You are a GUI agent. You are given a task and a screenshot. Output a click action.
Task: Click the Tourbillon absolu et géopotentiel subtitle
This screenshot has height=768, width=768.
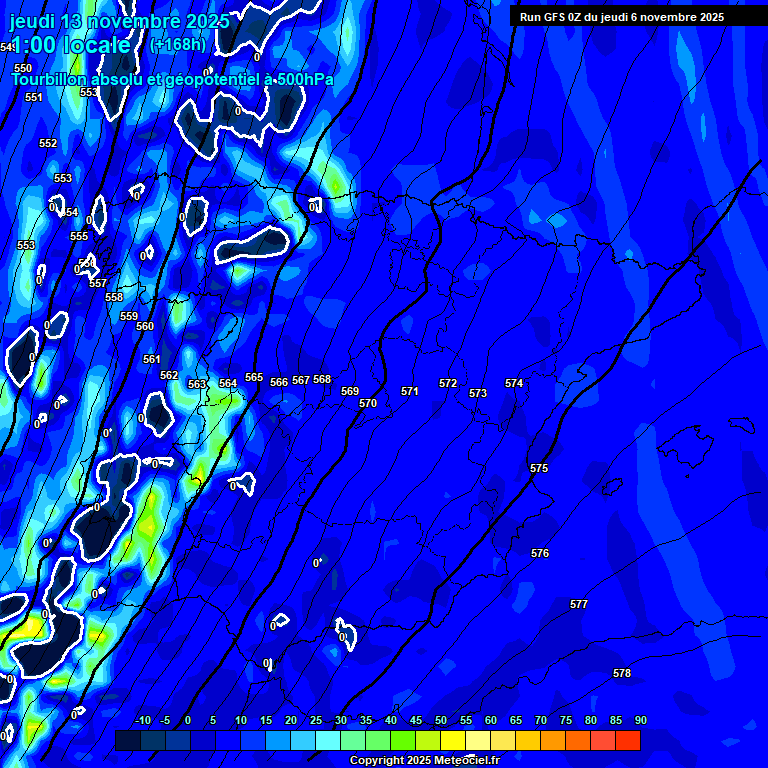pyautogui.click(x=172, y=79)
